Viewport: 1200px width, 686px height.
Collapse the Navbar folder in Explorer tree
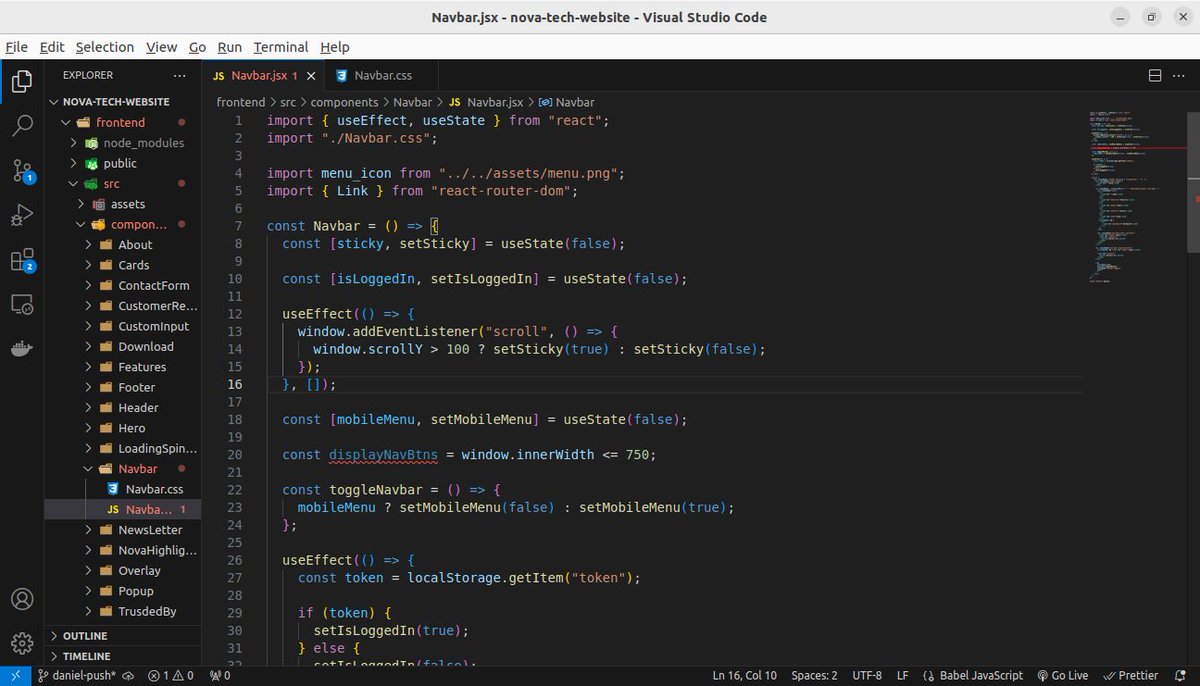click(124, 469)
